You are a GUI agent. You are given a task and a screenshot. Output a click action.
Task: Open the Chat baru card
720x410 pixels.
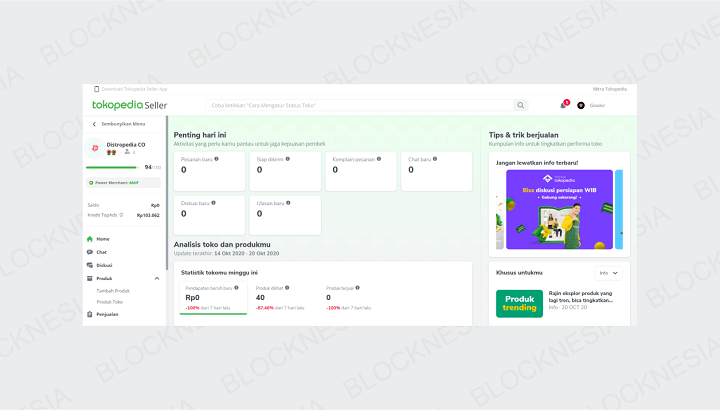[437, 171]
